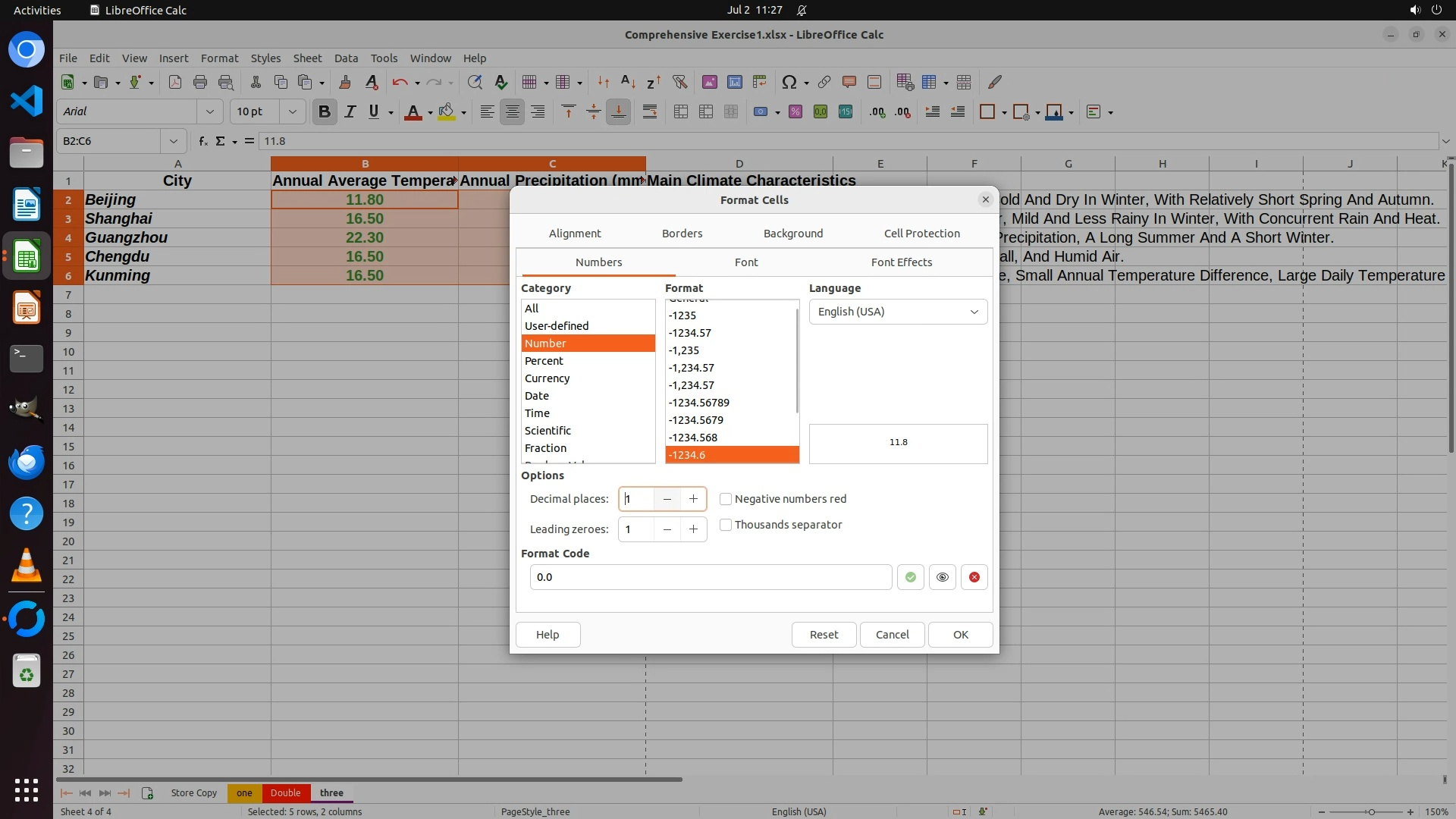
Task: Open the Borders tab
Action: pos(682,234)
